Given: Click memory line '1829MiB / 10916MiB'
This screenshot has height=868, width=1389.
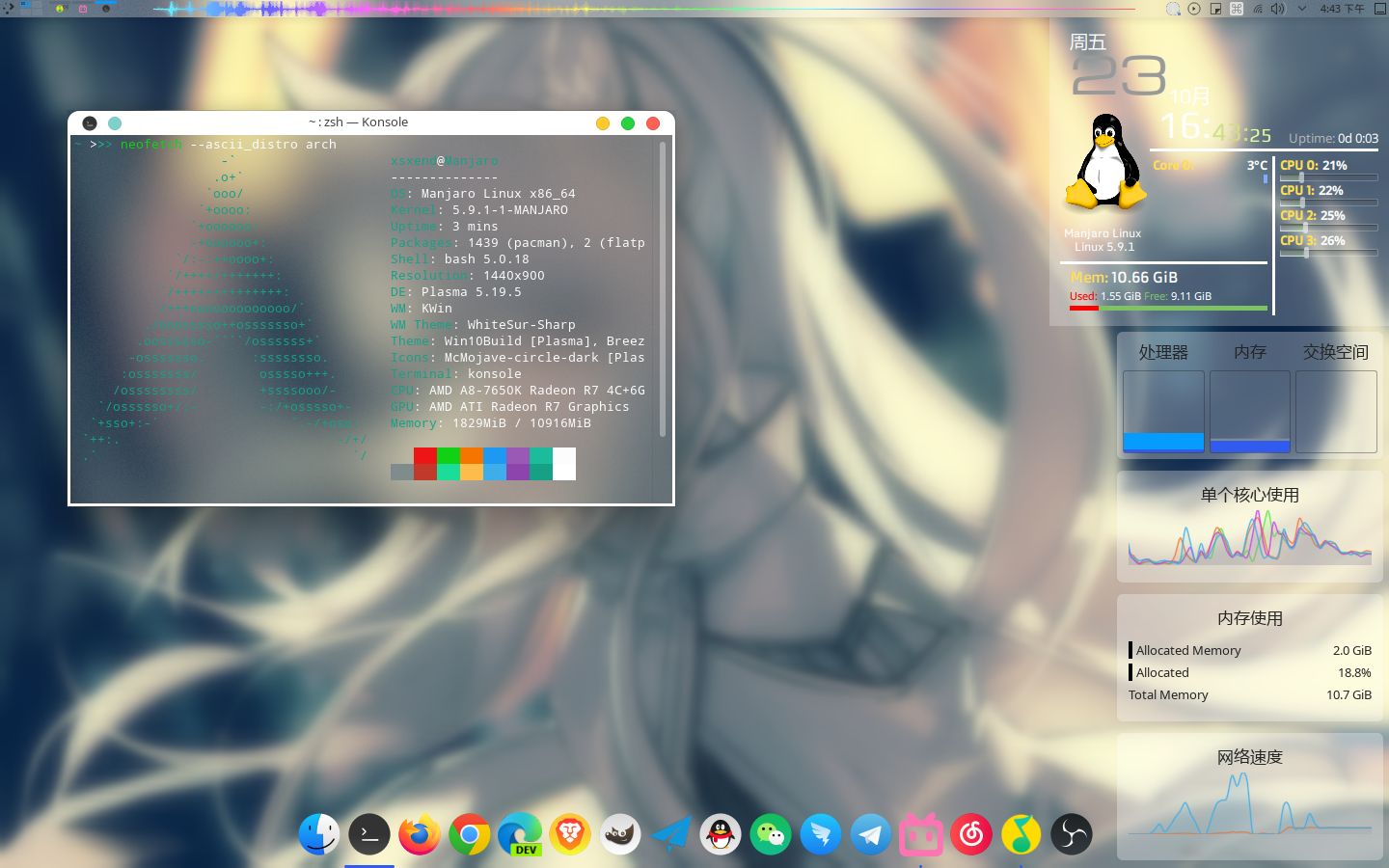Looking at the screenshot, I should point(522,423).
